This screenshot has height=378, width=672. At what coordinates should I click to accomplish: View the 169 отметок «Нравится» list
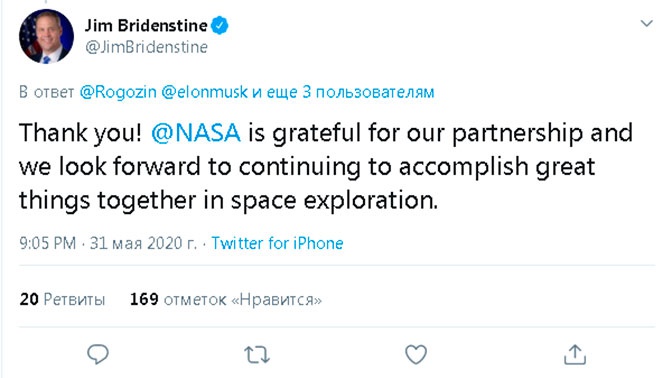(x=226, y=299)
